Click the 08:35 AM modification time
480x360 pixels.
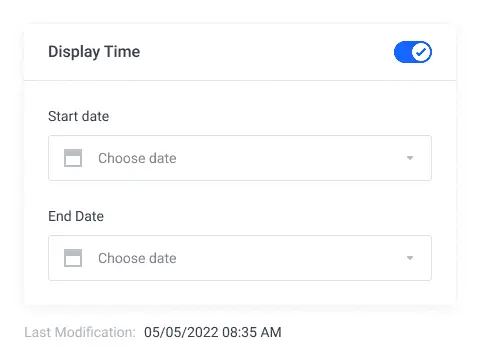[x=252, y=332]
